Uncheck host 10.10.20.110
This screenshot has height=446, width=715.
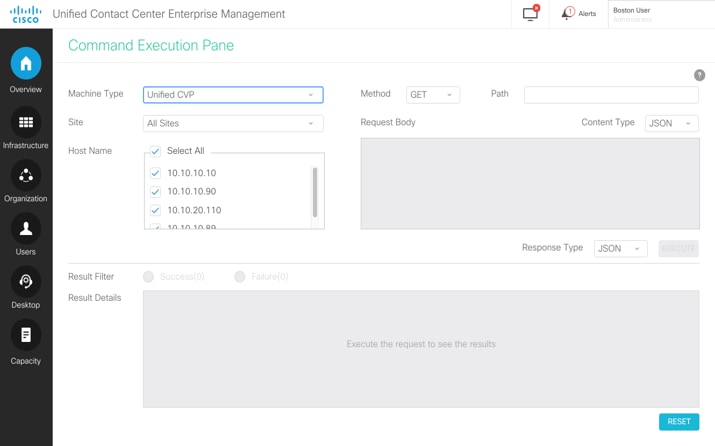click(x=155, y=210)
